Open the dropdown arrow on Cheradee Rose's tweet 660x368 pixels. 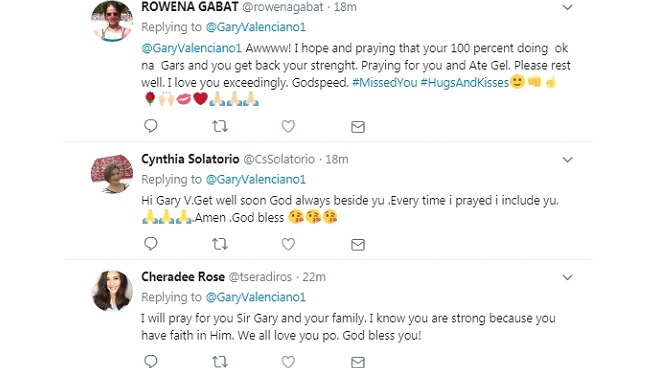point(567,277)
